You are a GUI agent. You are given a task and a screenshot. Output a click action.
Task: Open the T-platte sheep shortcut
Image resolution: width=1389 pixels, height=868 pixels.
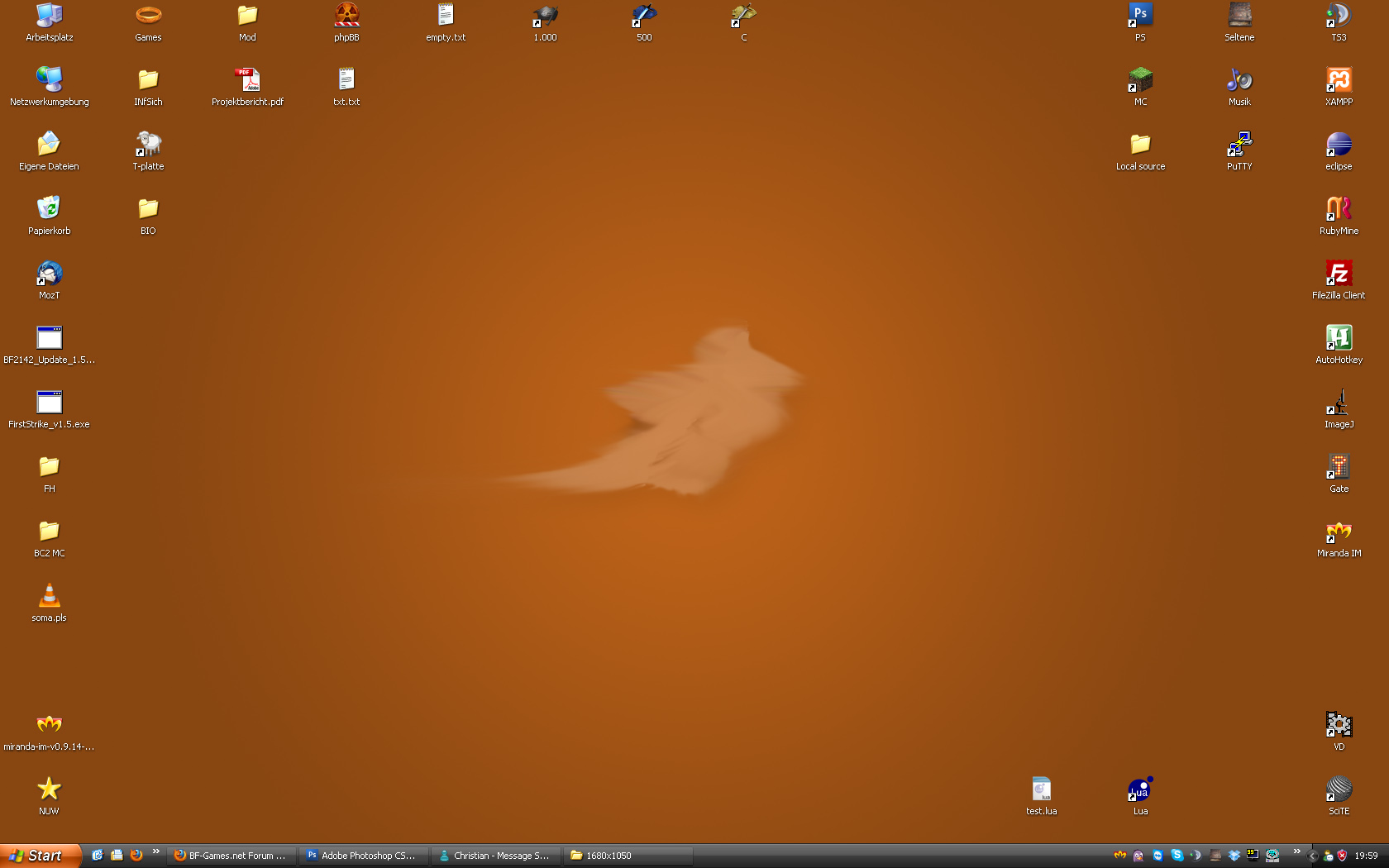tap(149, 150)
